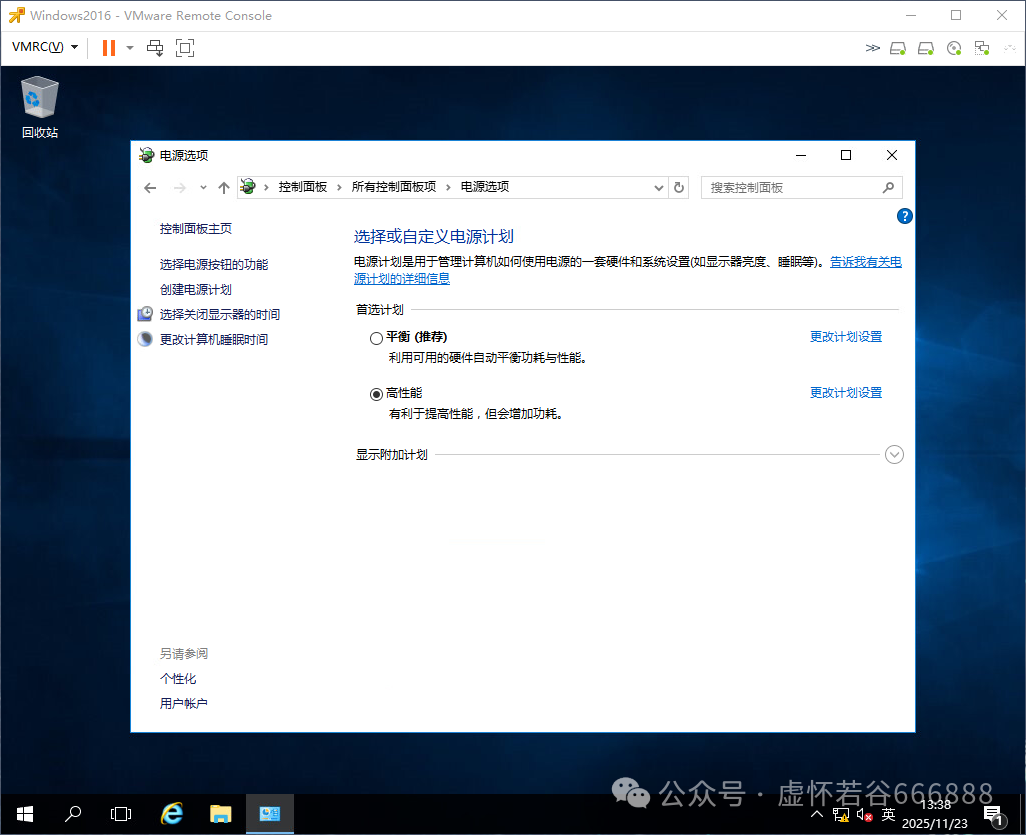Go back in the control panel window
The width and height of the screenshot is (1026, 835).
pyautogui.click(x=150, y=188)
